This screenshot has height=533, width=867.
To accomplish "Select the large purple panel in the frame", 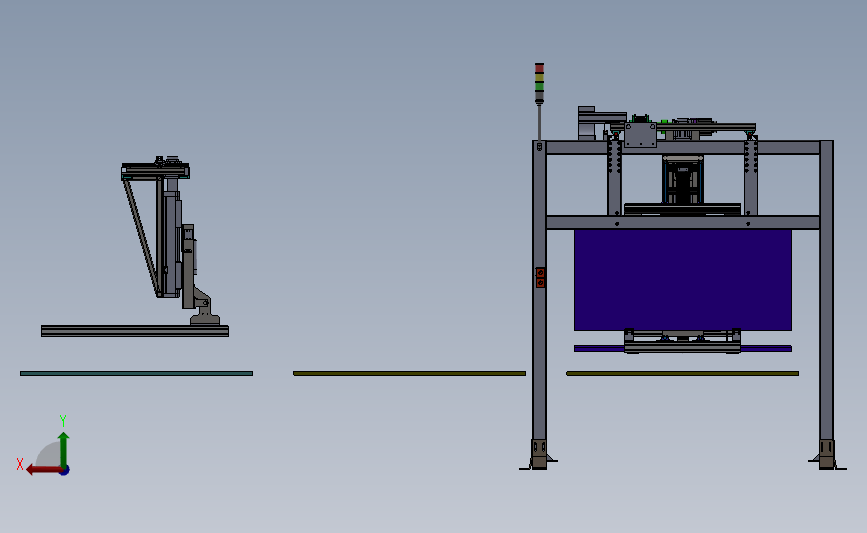I will tap(683, 280).
